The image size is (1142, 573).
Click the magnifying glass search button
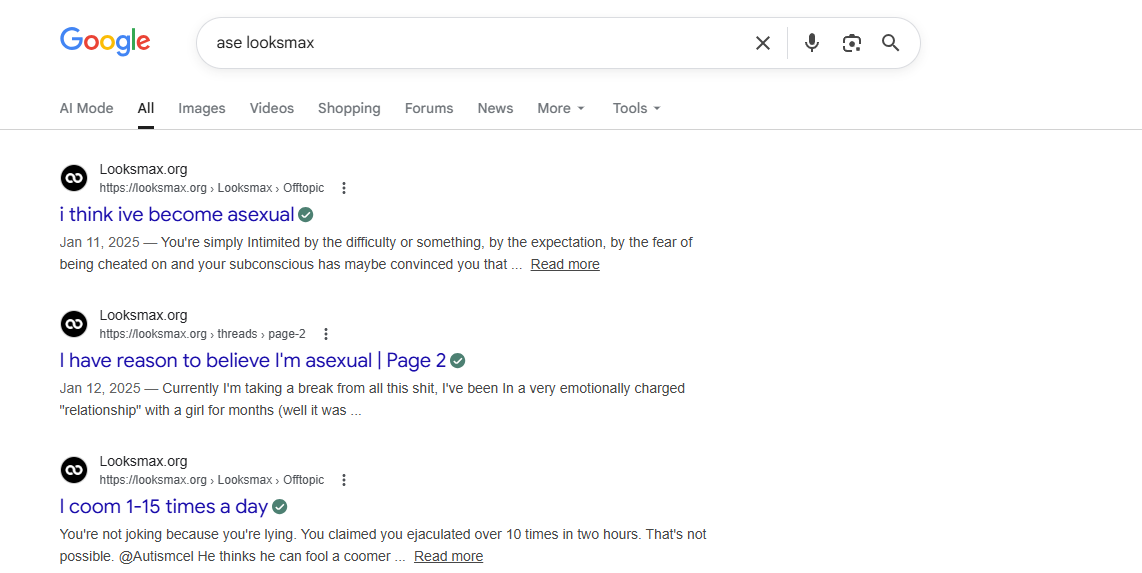[x=890, y=43]
